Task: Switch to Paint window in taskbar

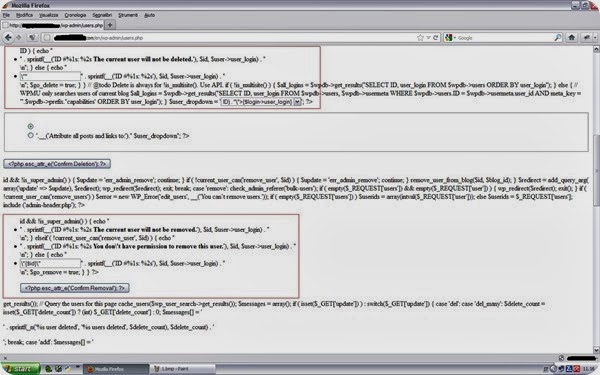Action: 182,369
